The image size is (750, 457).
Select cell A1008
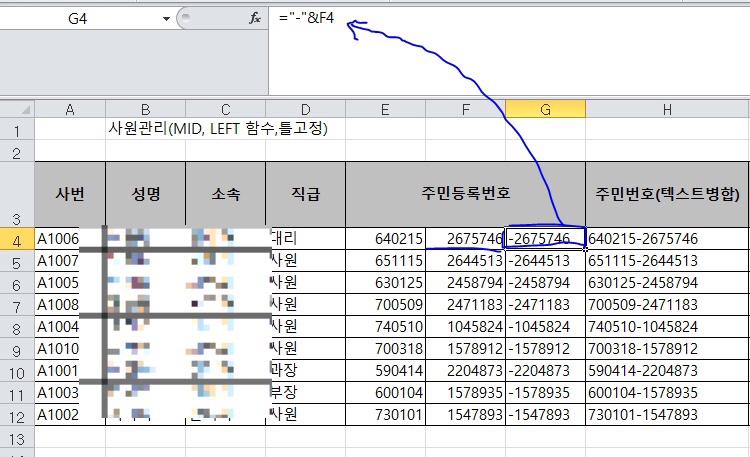[x=70, y=305]
